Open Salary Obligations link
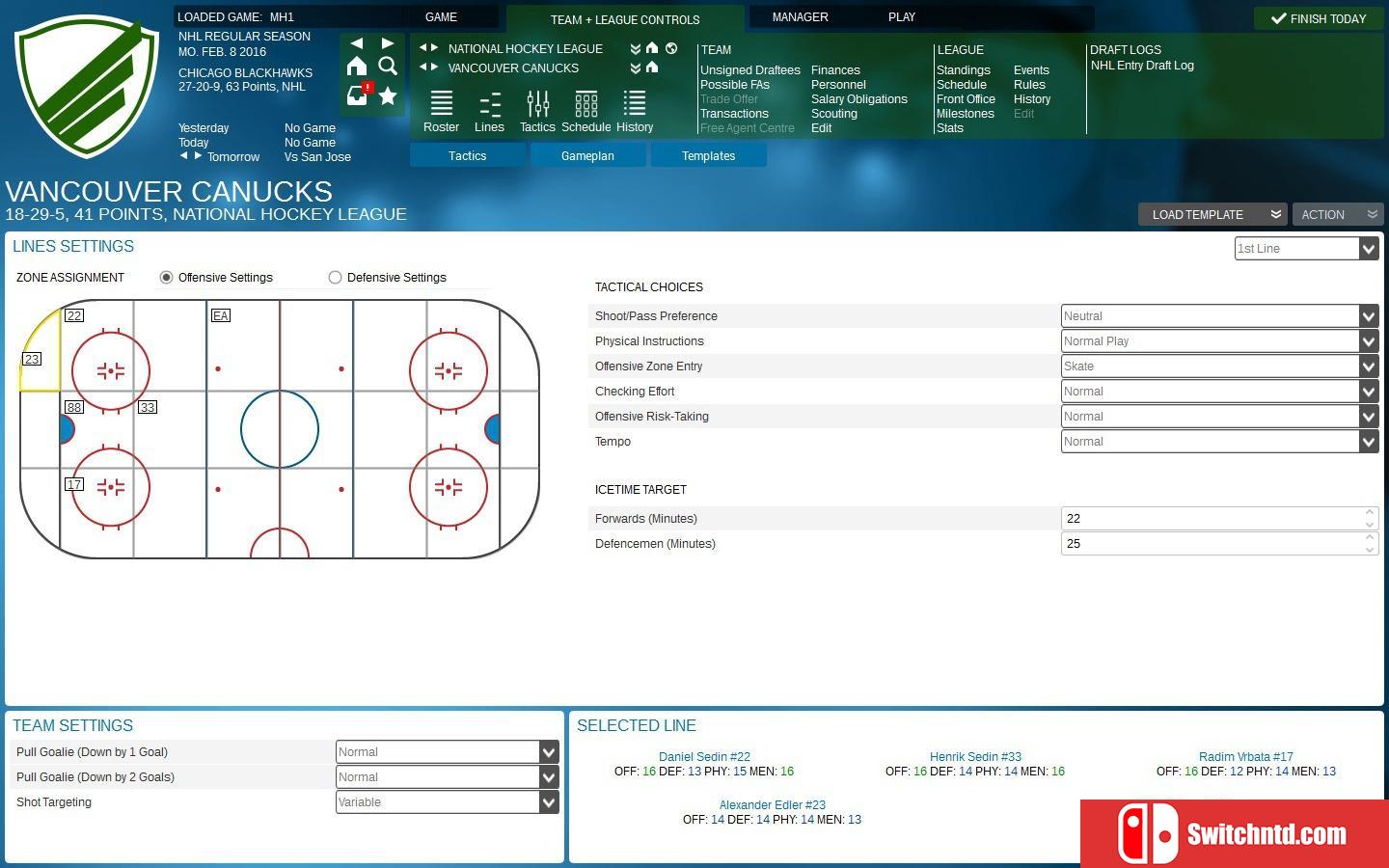This screenshot has height=868, width=1389. click(859, 98)
